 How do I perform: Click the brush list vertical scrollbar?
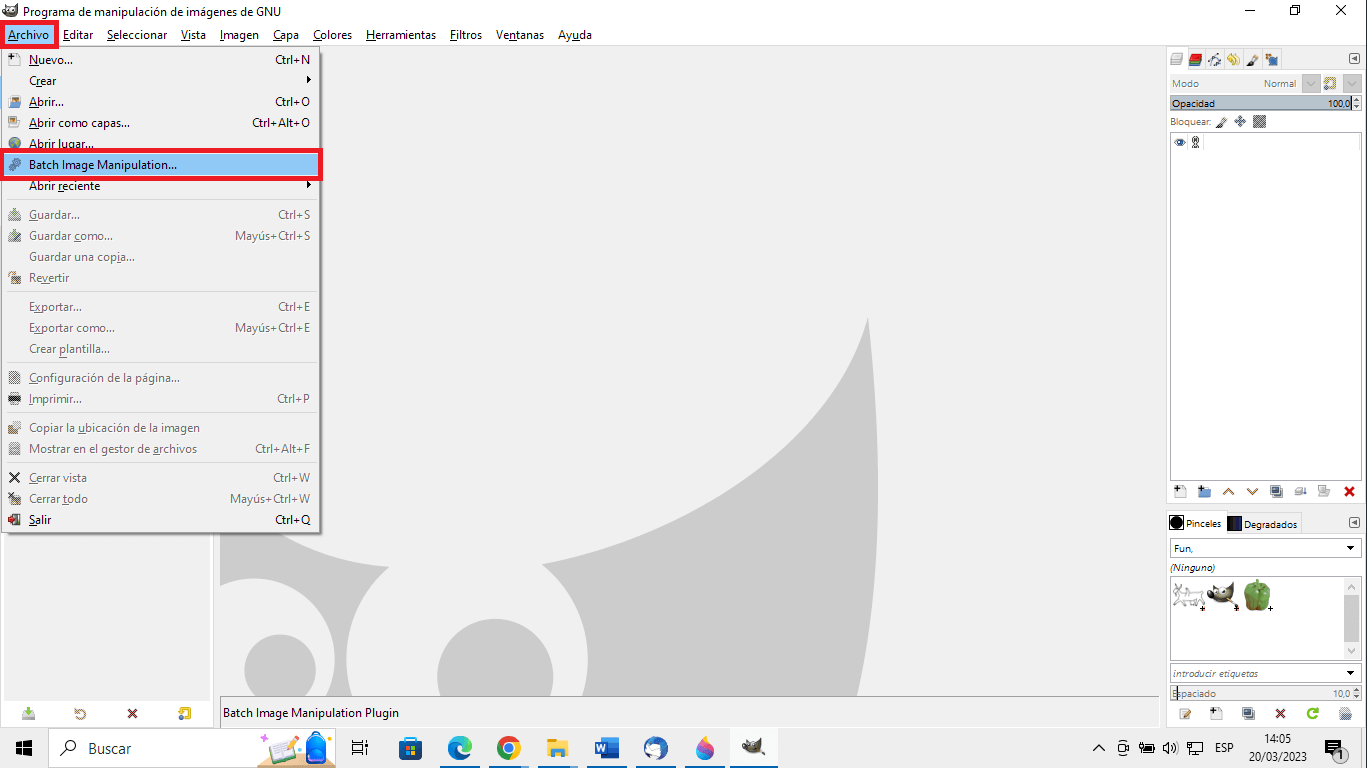[1352, 618]
